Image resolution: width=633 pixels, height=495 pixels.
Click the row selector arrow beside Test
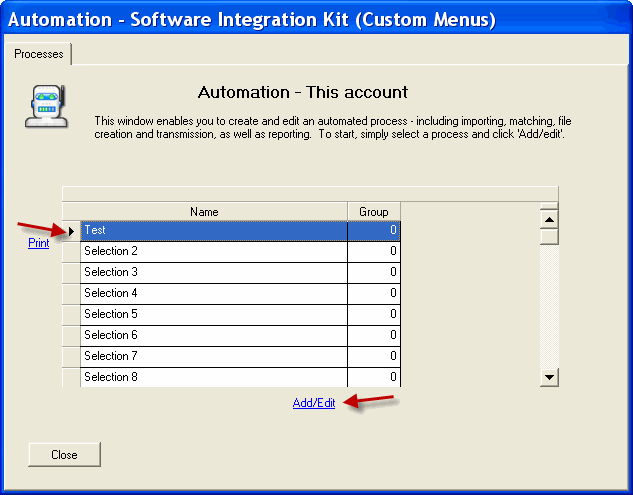(x=71, y=231)
